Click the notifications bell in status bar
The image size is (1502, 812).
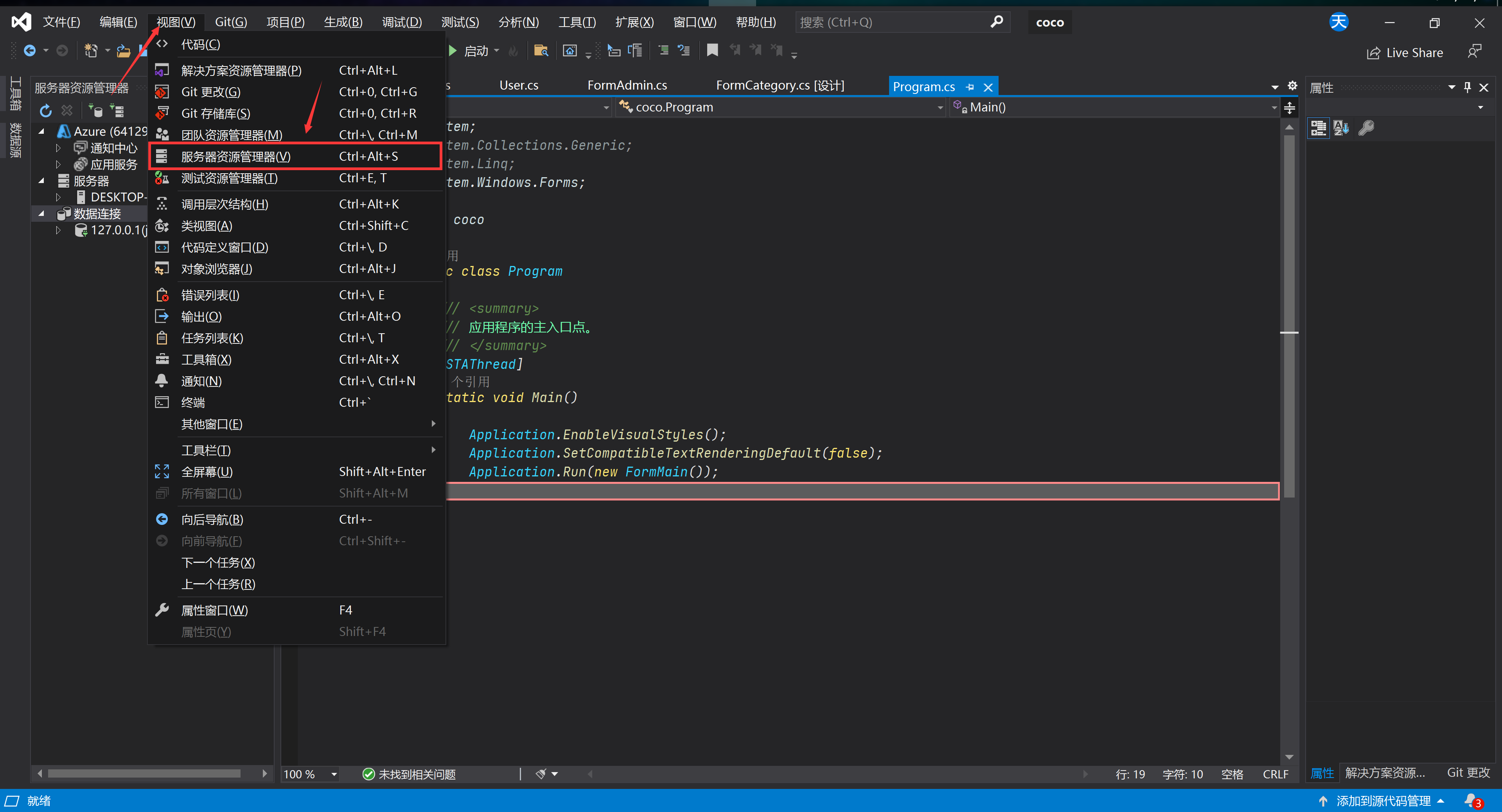coord(1471,800)
